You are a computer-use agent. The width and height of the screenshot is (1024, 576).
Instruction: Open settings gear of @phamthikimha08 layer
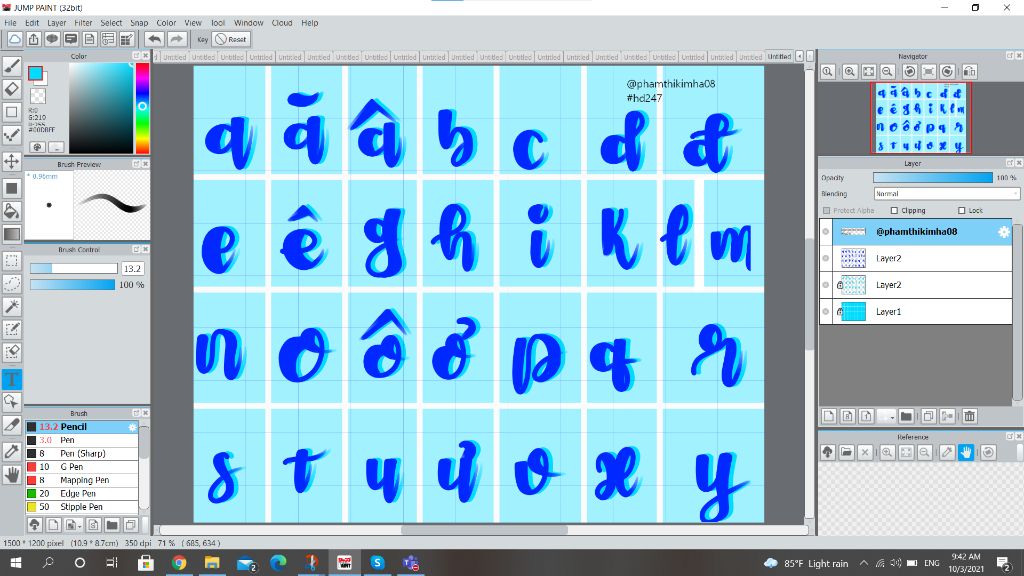tap(1004, 232)
